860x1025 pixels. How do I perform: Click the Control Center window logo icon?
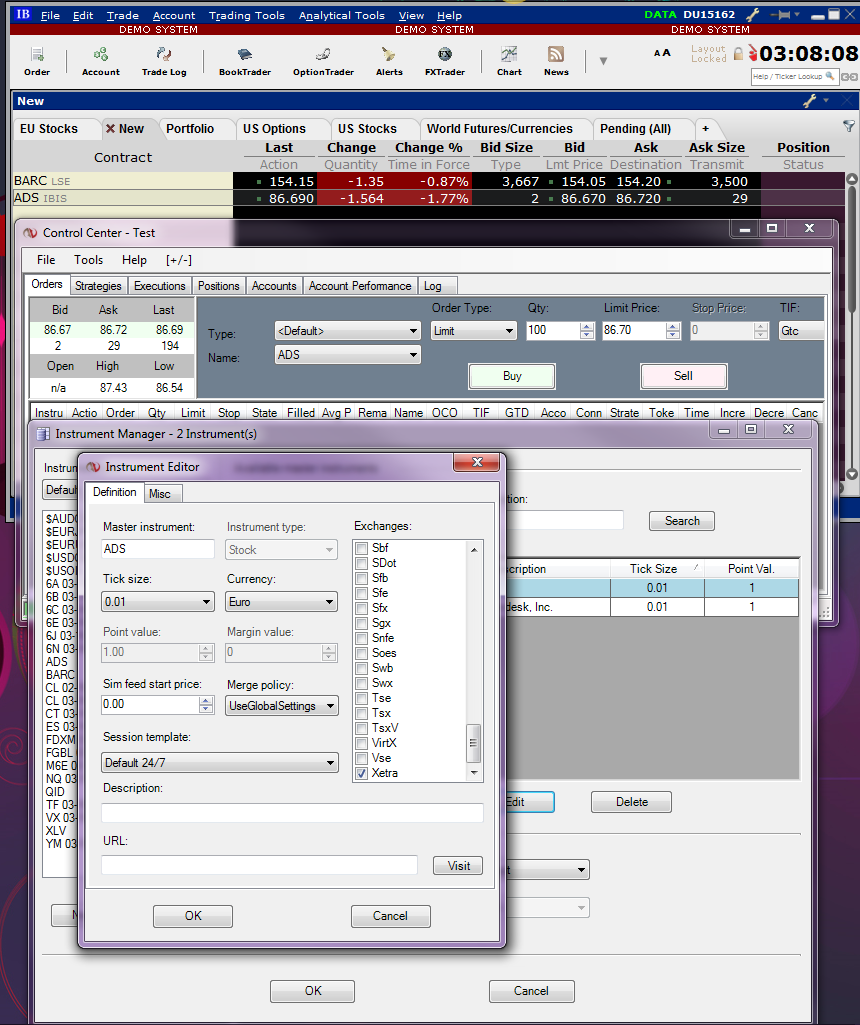[31, 233]
